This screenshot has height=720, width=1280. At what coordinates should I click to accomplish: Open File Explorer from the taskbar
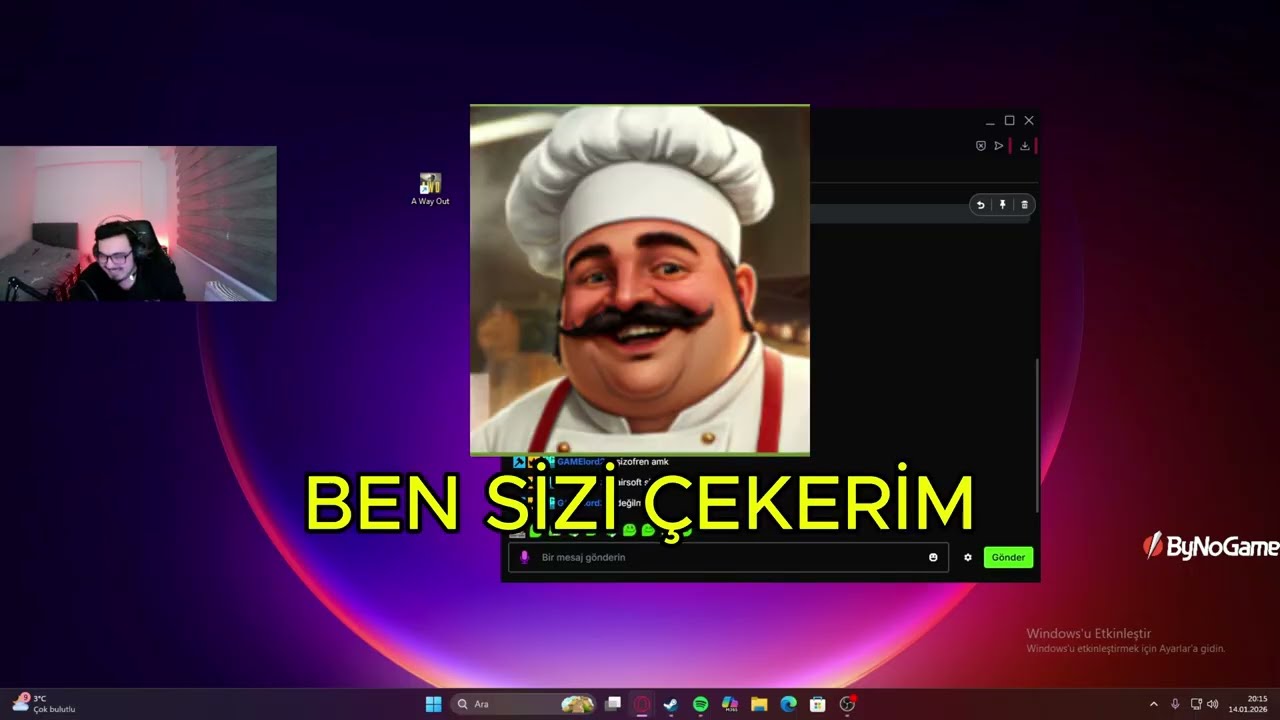coord(759,704)
